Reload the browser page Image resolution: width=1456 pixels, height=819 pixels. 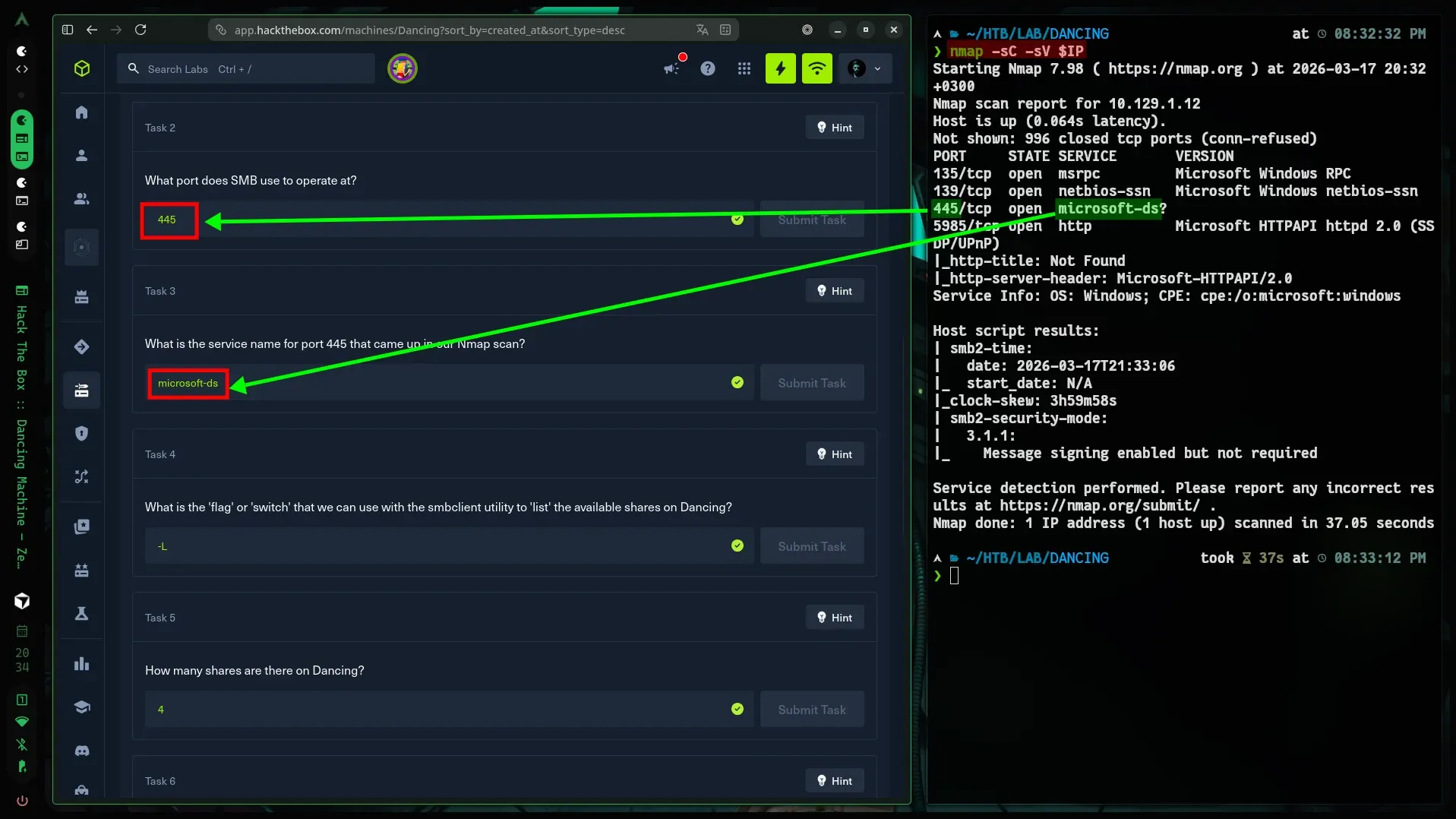pyautogui.click(x=141, y=30)
